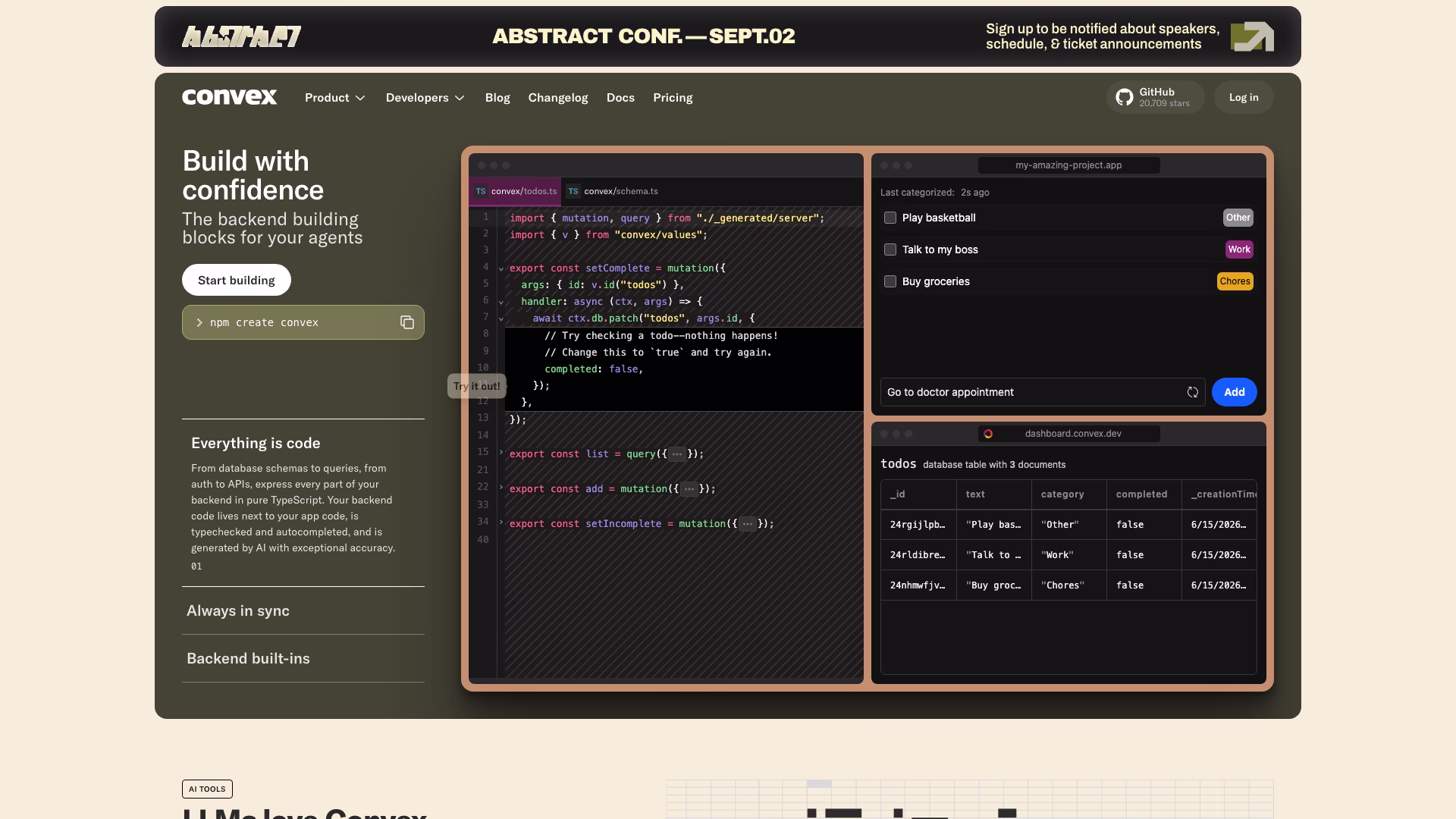Check the Talk to my boss todo
This screenshot has width=1456, height=819.
click(890, 249)
